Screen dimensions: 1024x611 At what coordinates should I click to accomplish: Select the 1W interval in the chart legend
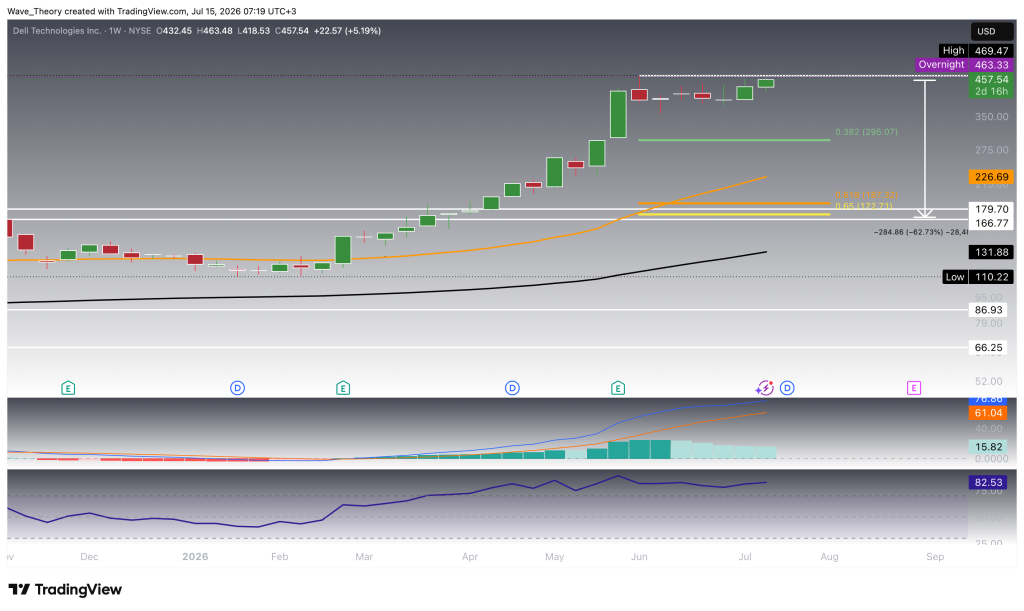pos(114,31)
